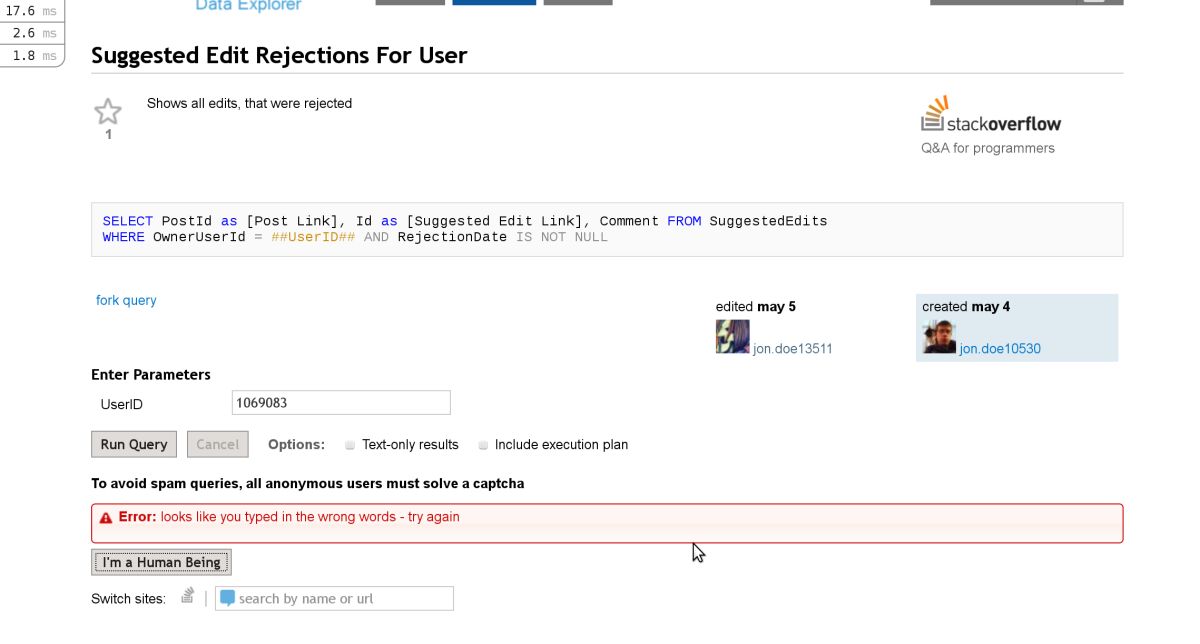Screen dimensions: 1200x644
Task: Toggle Include execution plan checkbox
Action: [483, 445]
